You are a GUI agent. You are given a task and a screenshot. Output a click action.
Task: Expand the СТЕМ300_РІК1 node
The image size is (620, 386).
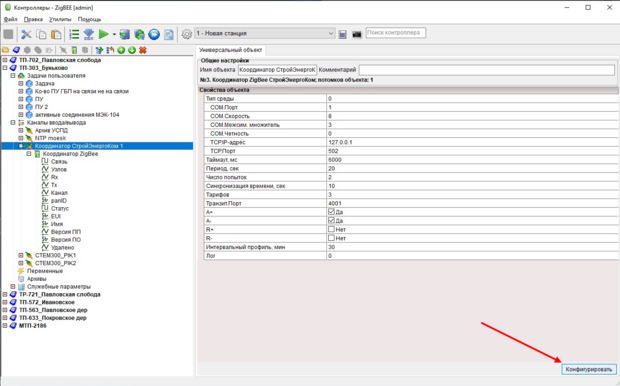tap(21, 255)
